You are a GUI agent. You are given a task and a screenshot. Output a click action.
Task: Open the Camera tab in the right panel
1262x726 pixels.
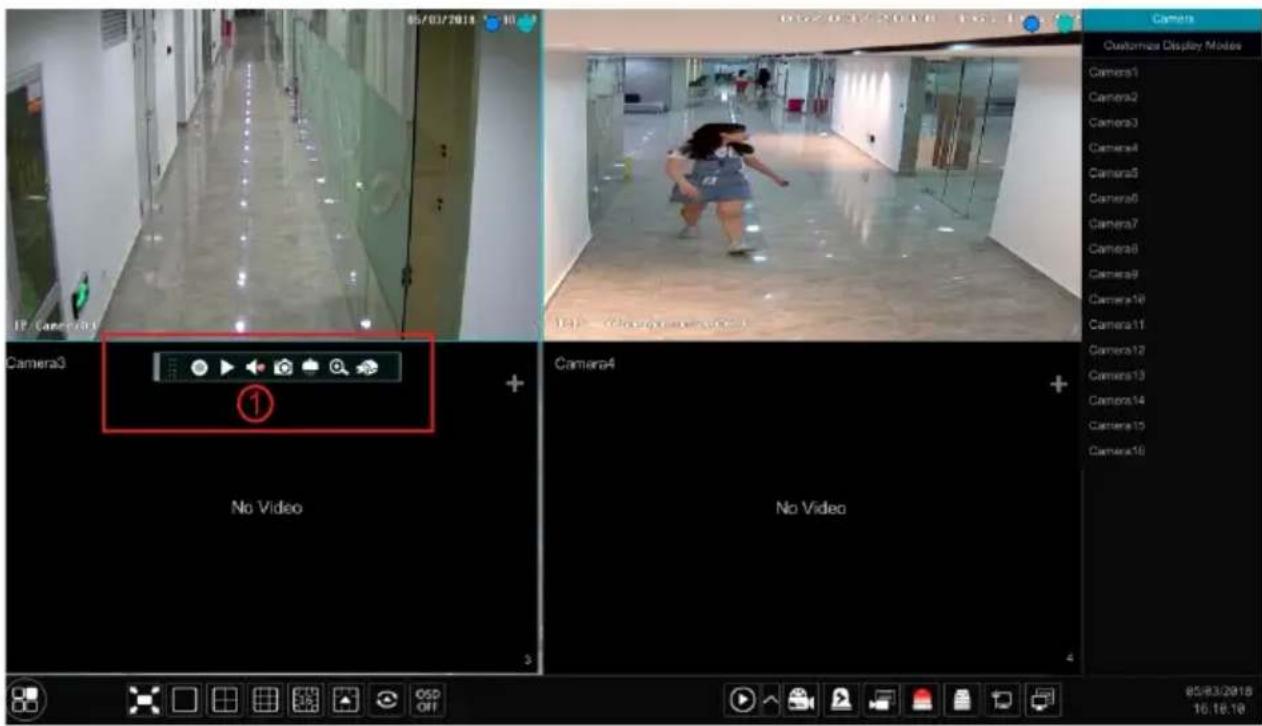(x=1173, y=18)
